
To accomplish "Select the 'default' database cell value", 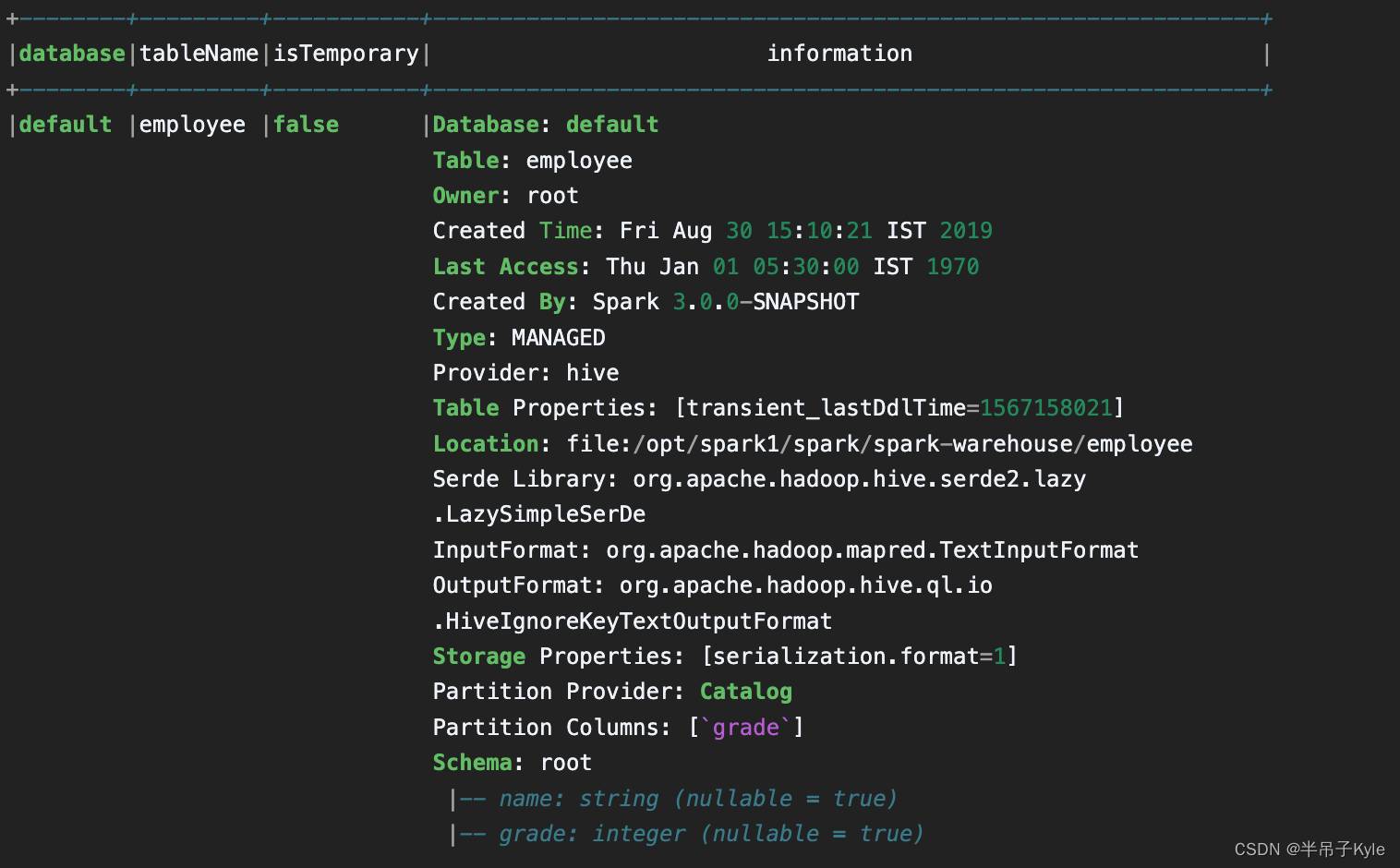I will 65,125.
